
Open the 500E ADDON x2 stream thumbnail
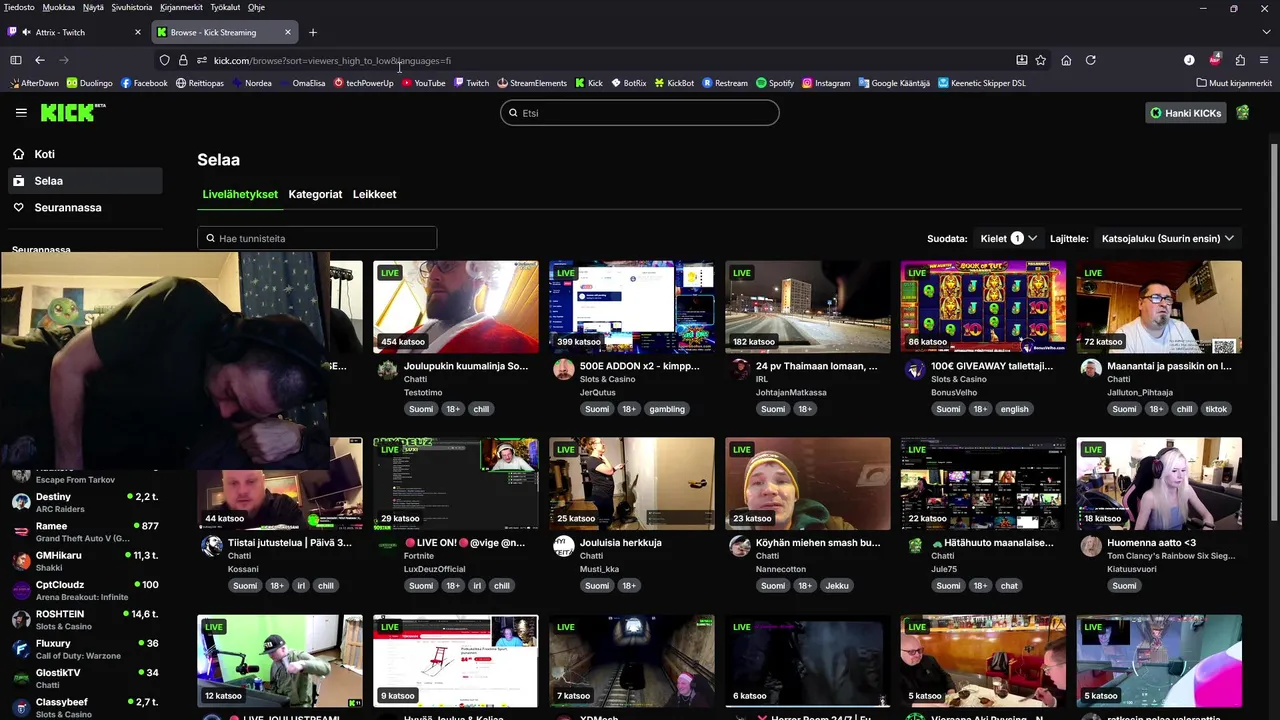pos(632,307)
